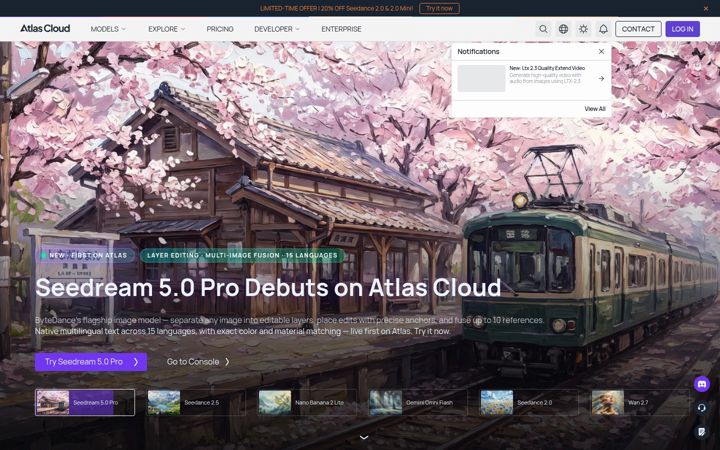Click Try it now in banner

(x=439, y=8)
